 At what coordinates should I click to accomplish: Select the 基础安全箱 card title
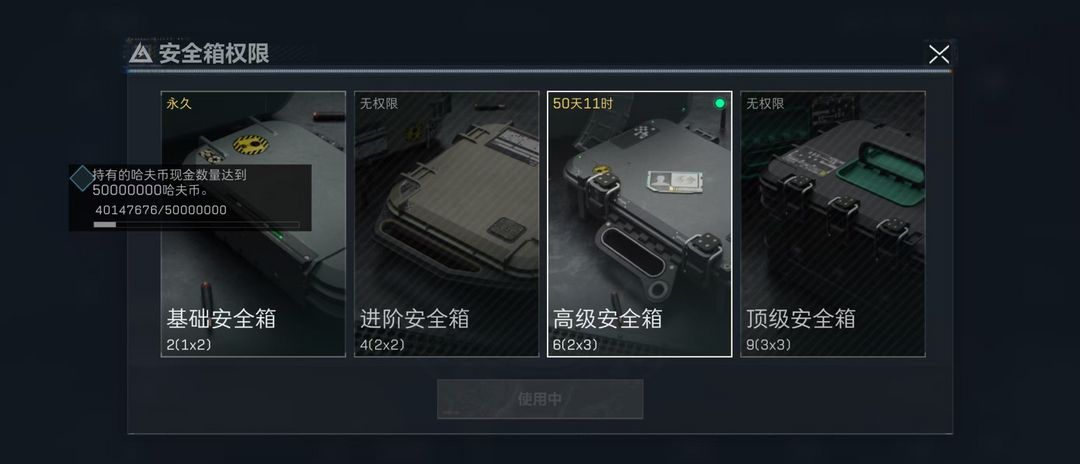221,319
